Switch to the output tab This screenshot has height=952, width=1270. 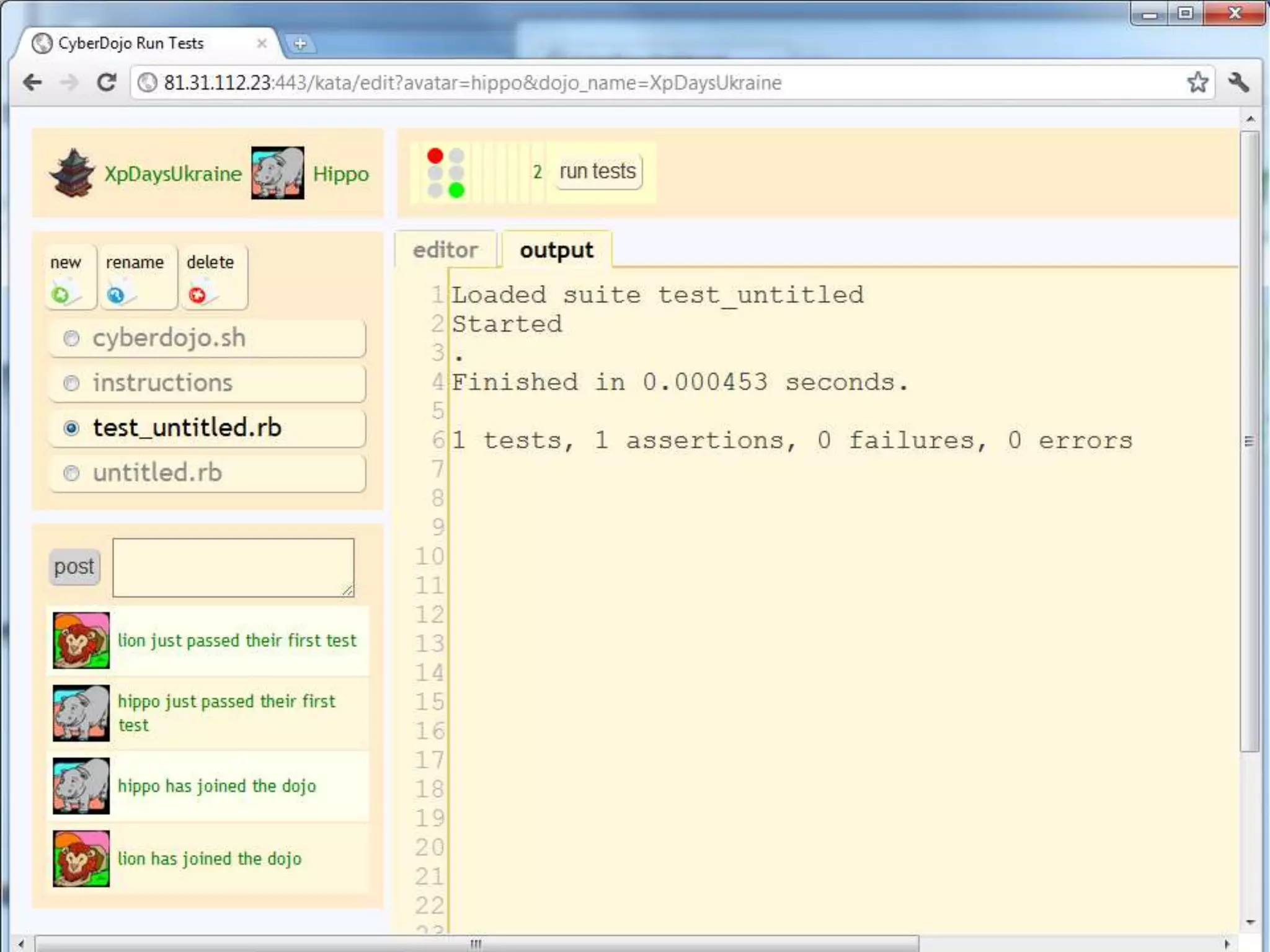556,250
